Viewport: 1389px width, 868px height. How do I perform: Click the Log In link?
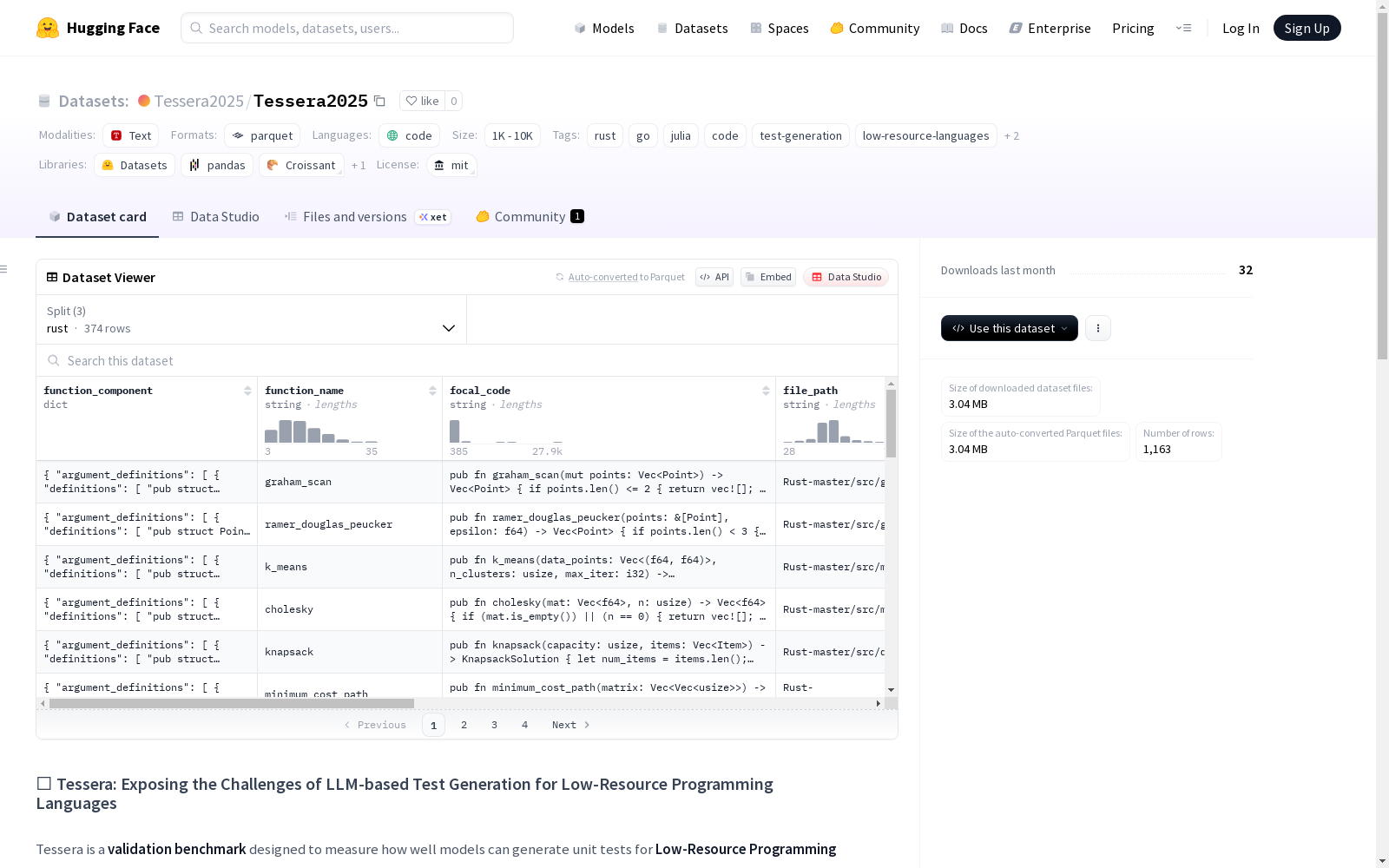coord(1241,28)
